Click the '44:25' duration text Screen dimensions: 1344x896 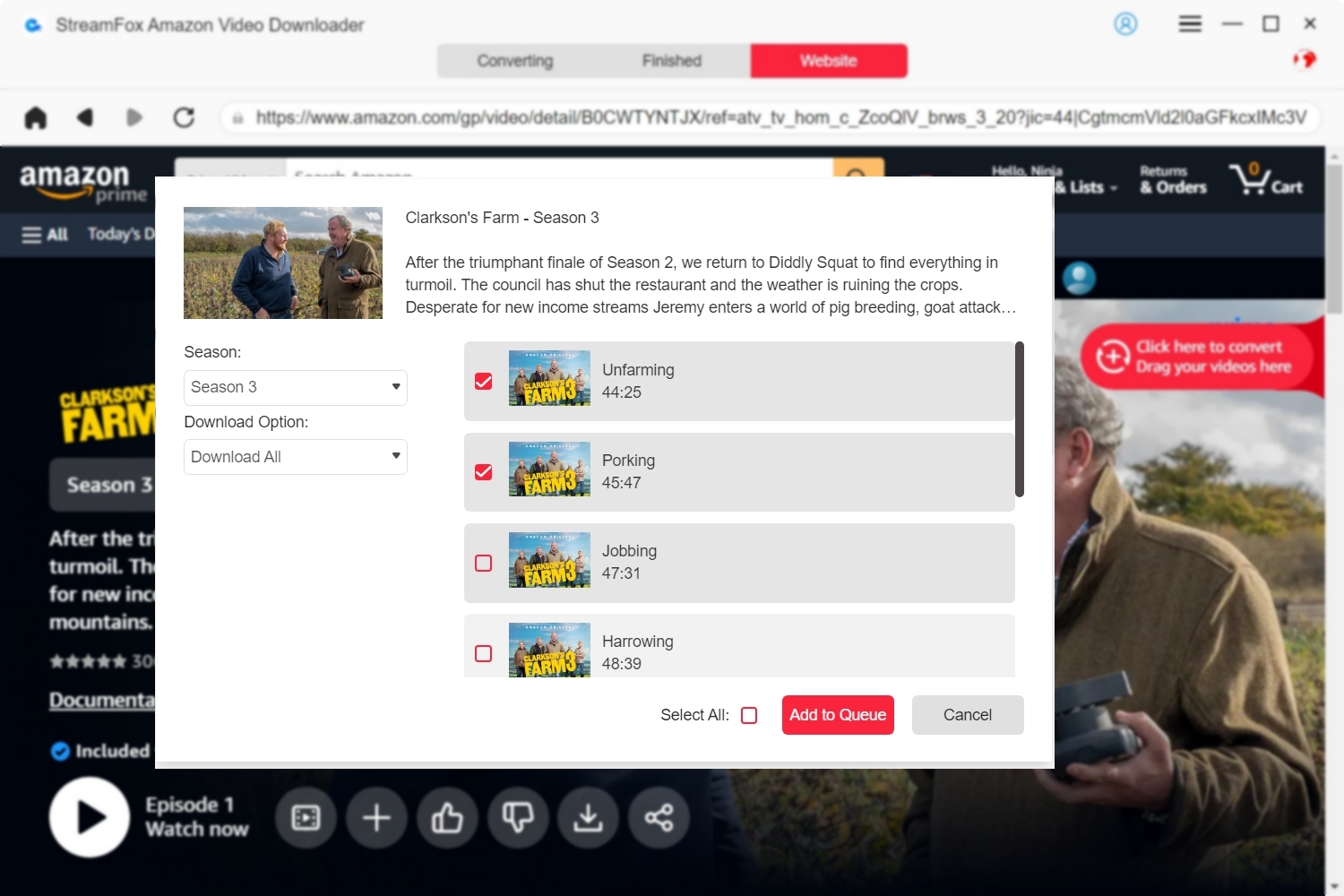(x=622, y=392)
